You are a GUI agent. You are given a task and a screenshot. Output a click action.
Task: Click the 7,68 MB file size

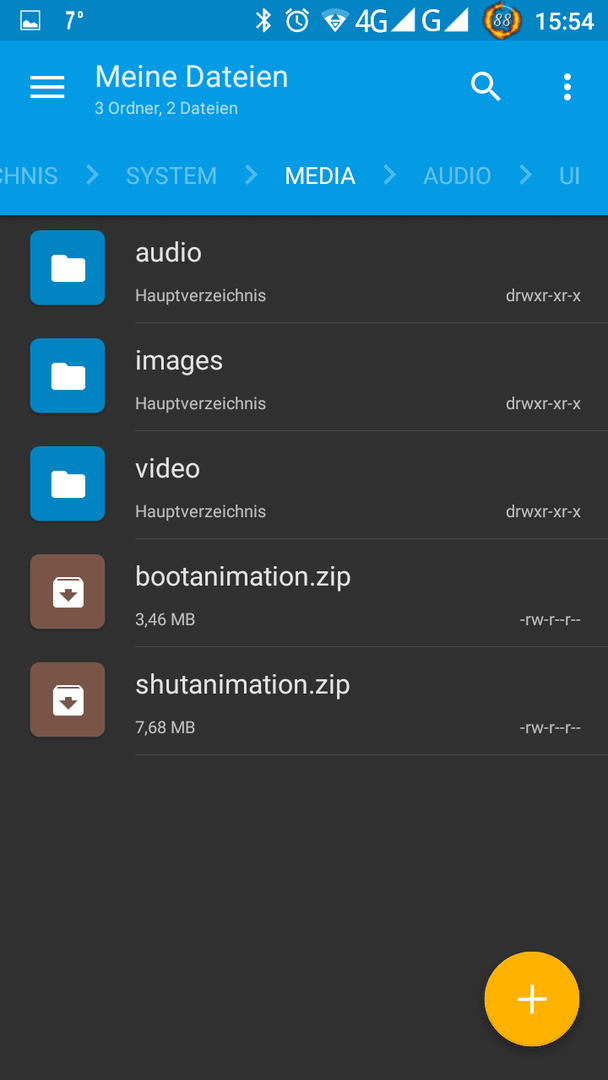click(x=165, y=727)
